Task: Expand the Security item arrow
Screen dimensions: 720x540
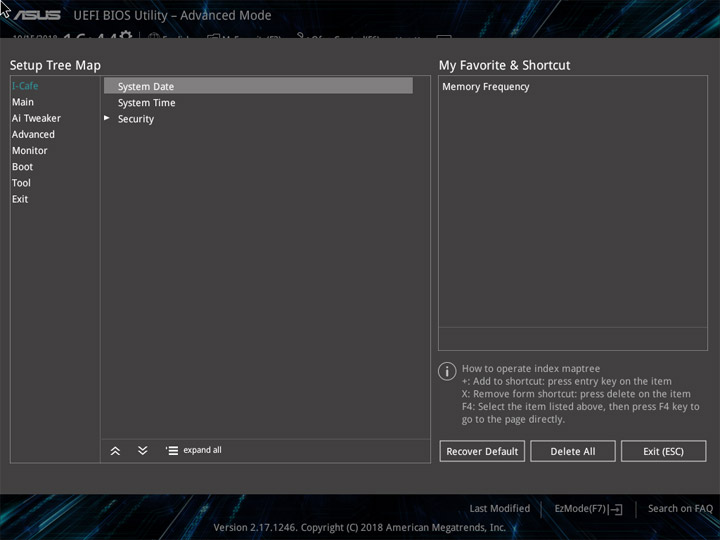Action: point(107,118)
